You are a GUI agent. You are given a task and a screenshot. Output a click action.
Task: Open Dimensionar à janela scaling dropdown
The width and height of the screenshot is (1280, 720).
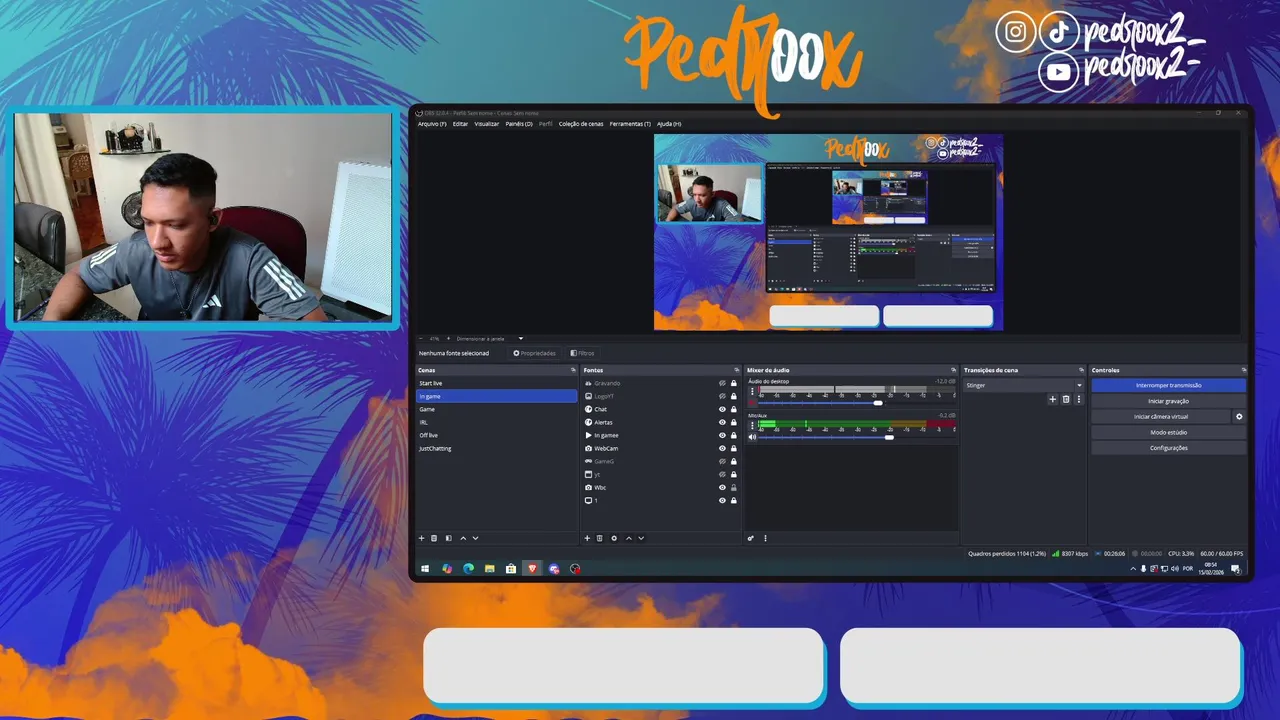tap(489, 338)
